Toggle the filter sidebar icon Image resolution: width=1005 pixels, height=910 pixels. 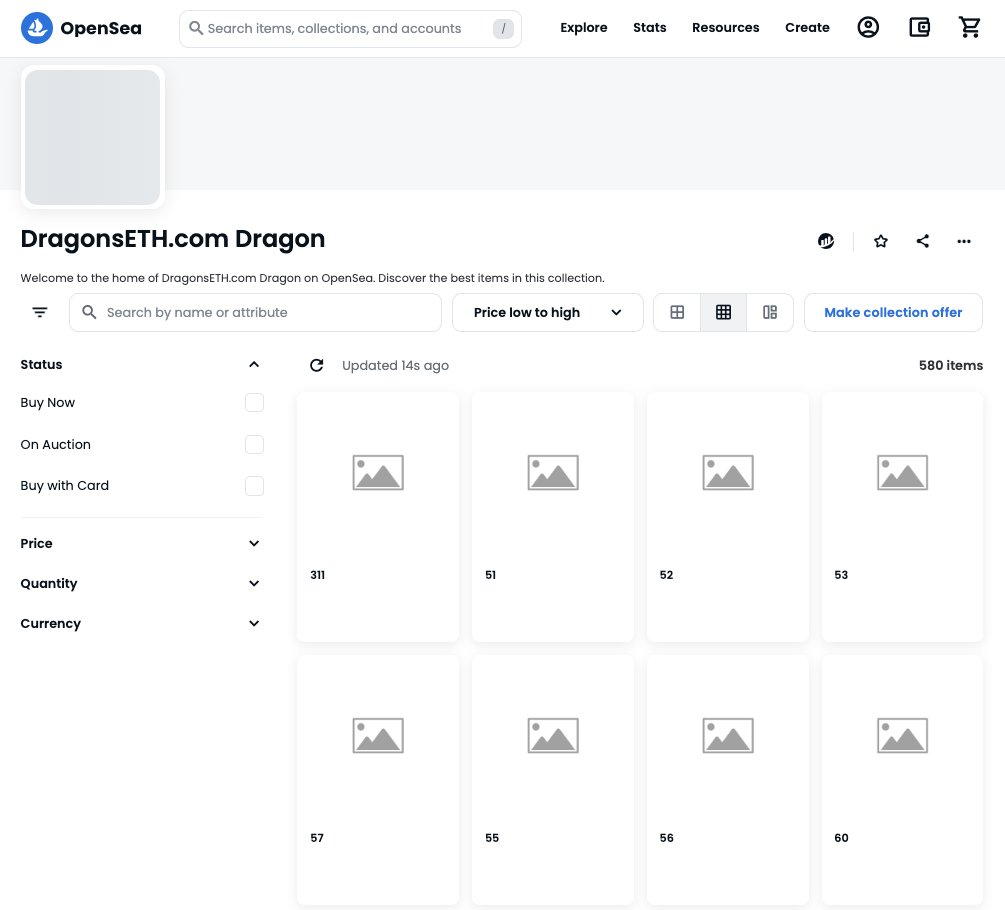[40, 312]
